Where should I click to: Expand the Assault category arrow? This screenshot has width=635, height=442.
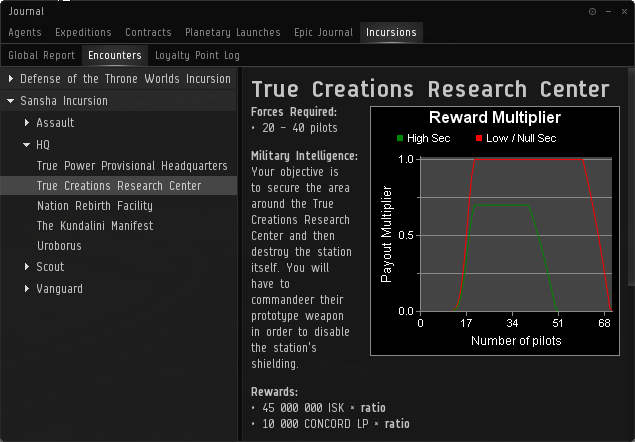click(27, 122)
